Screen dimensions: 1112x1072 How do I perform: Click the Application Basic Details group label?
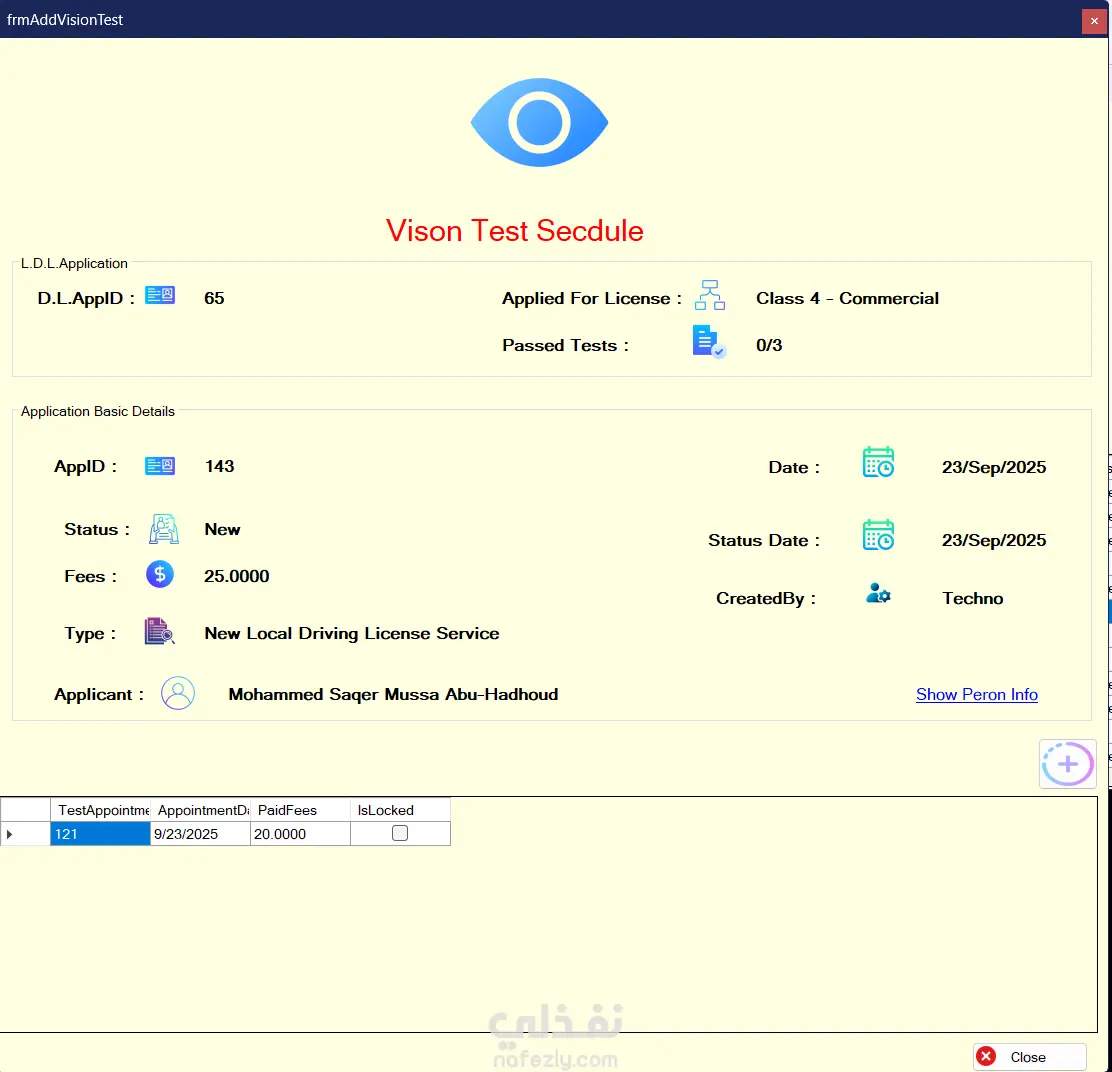click(x=97, y=411)
